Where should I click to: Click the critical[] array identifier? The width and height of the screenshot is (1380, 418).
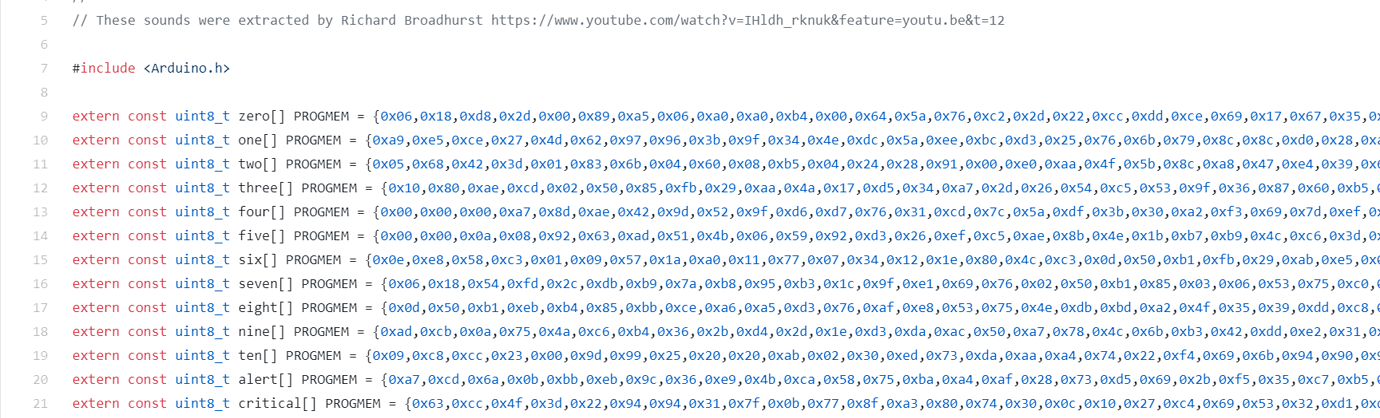278,403
